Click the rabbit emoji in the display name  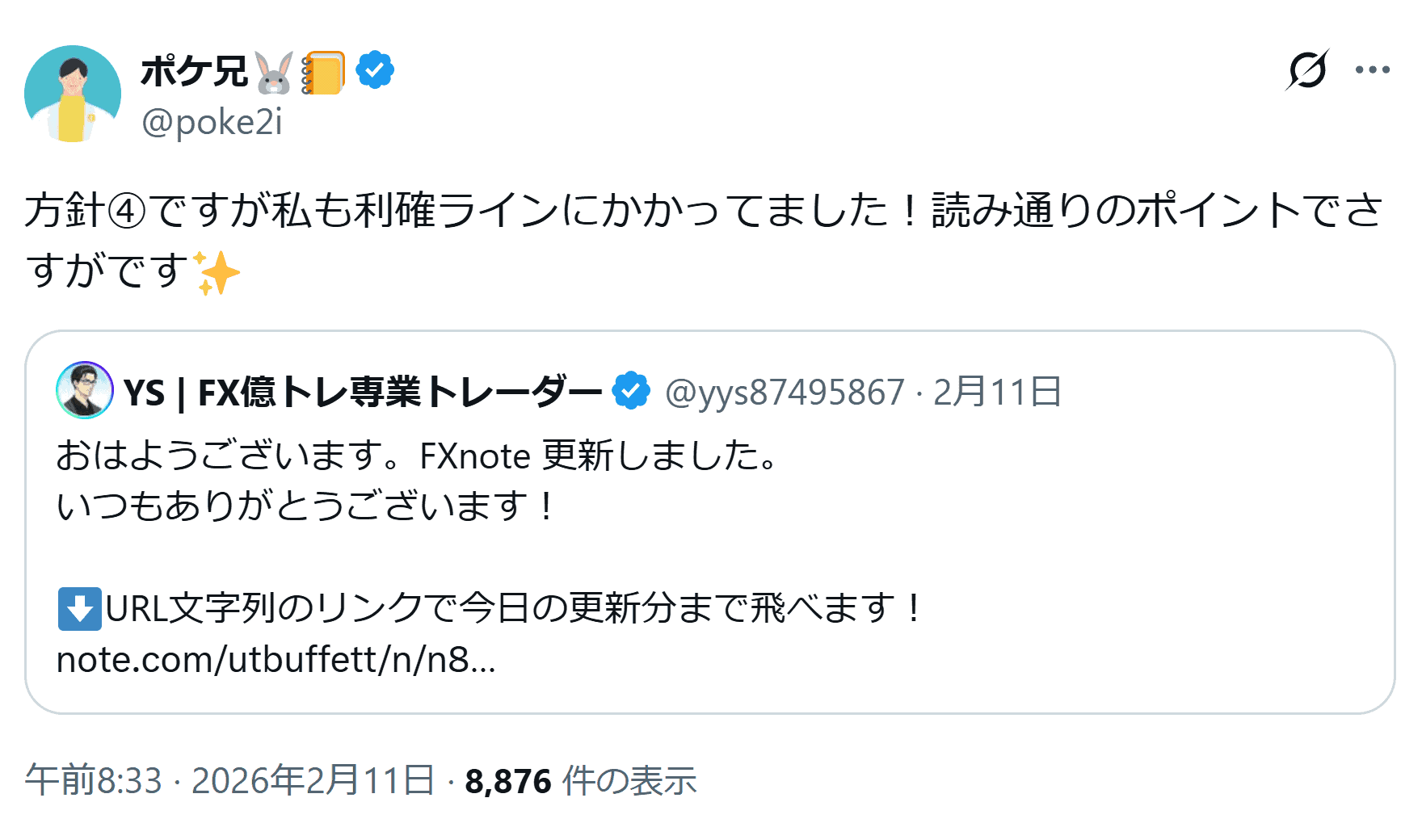(x=274, y=73)
